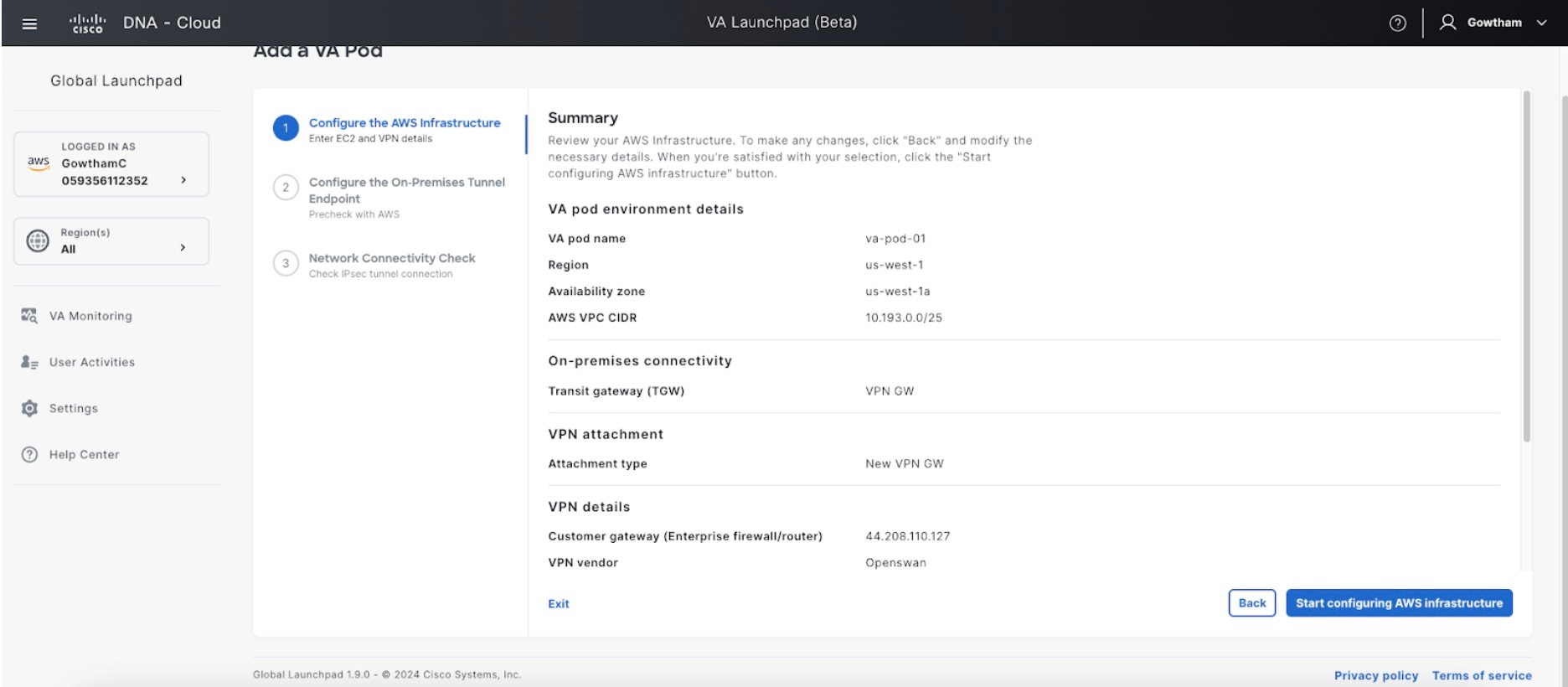Expand the Gowtham account dropdown chevron
Screen dimensions: 1568x687
pos(1541,23)
